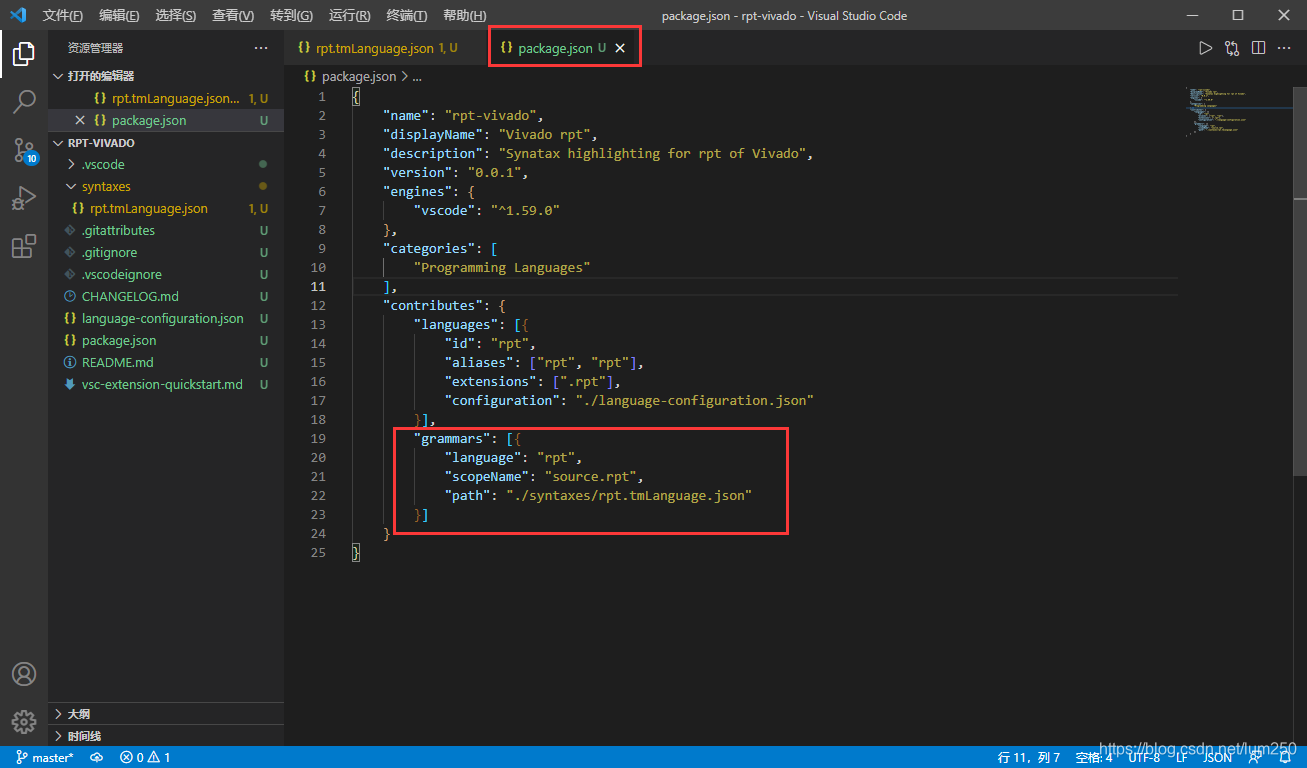1307x768 pixels.
Task: Split the editor to the right
Action: pyautogui.click(x=1259, y=48)
